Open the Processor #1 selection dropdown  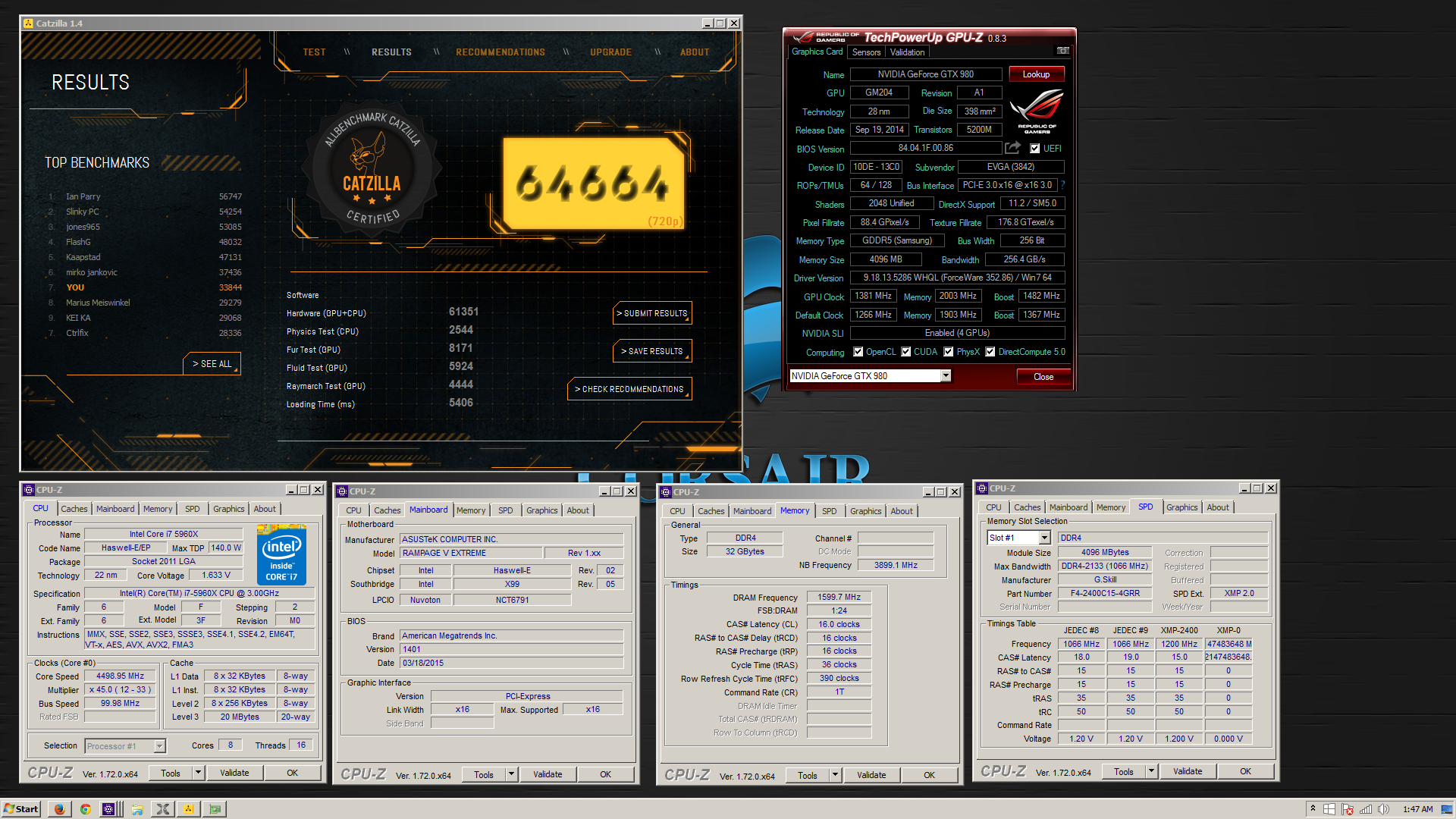tap(159, 746)
